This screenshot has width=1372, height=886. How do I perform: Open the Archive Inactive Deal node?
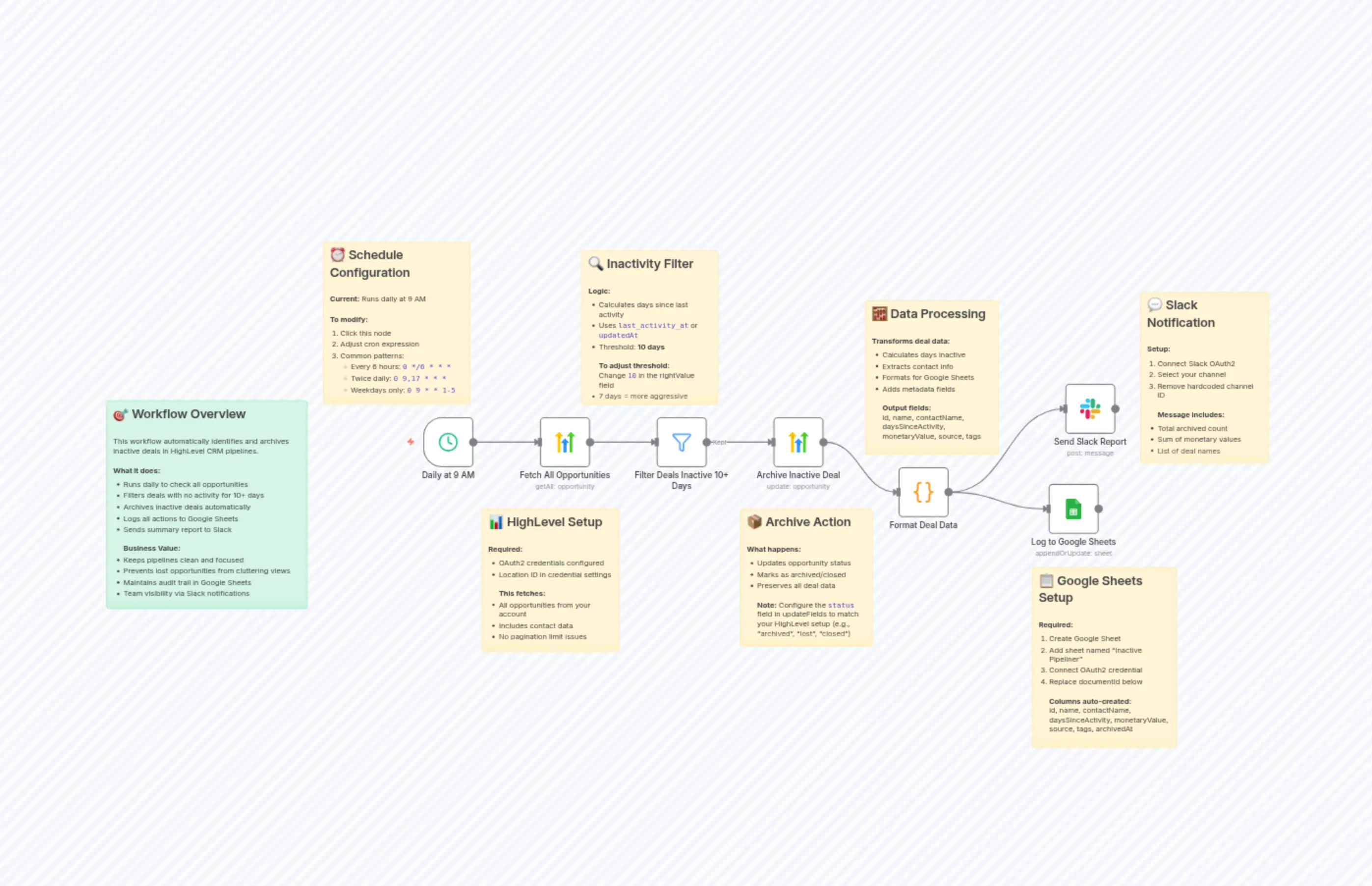point(798,442)
